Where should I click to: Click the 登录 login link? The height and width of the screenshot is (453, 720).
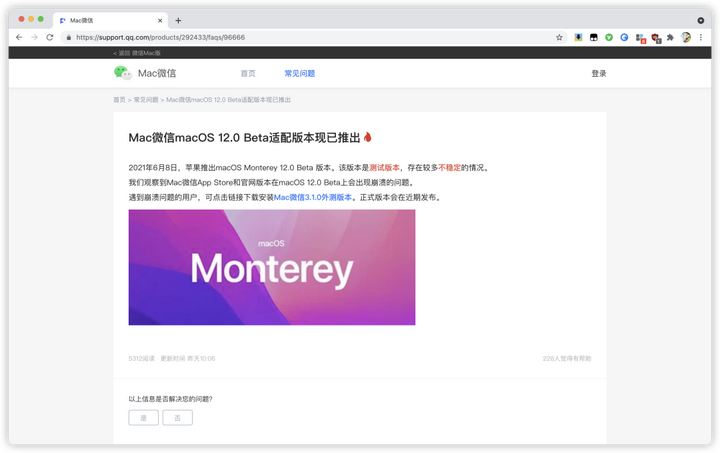click(599, 73)
